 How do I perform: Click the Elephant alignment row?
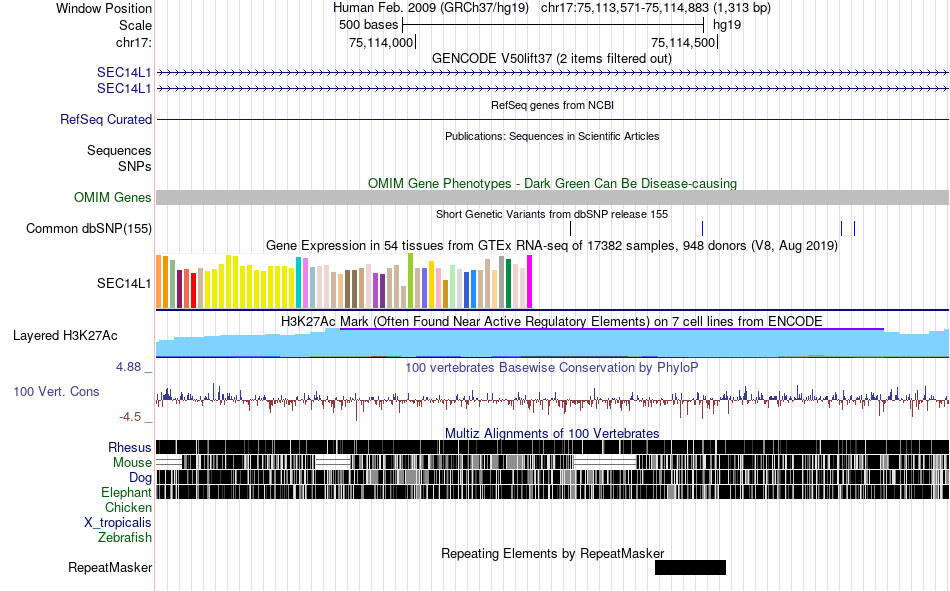[x=553, y=492]
